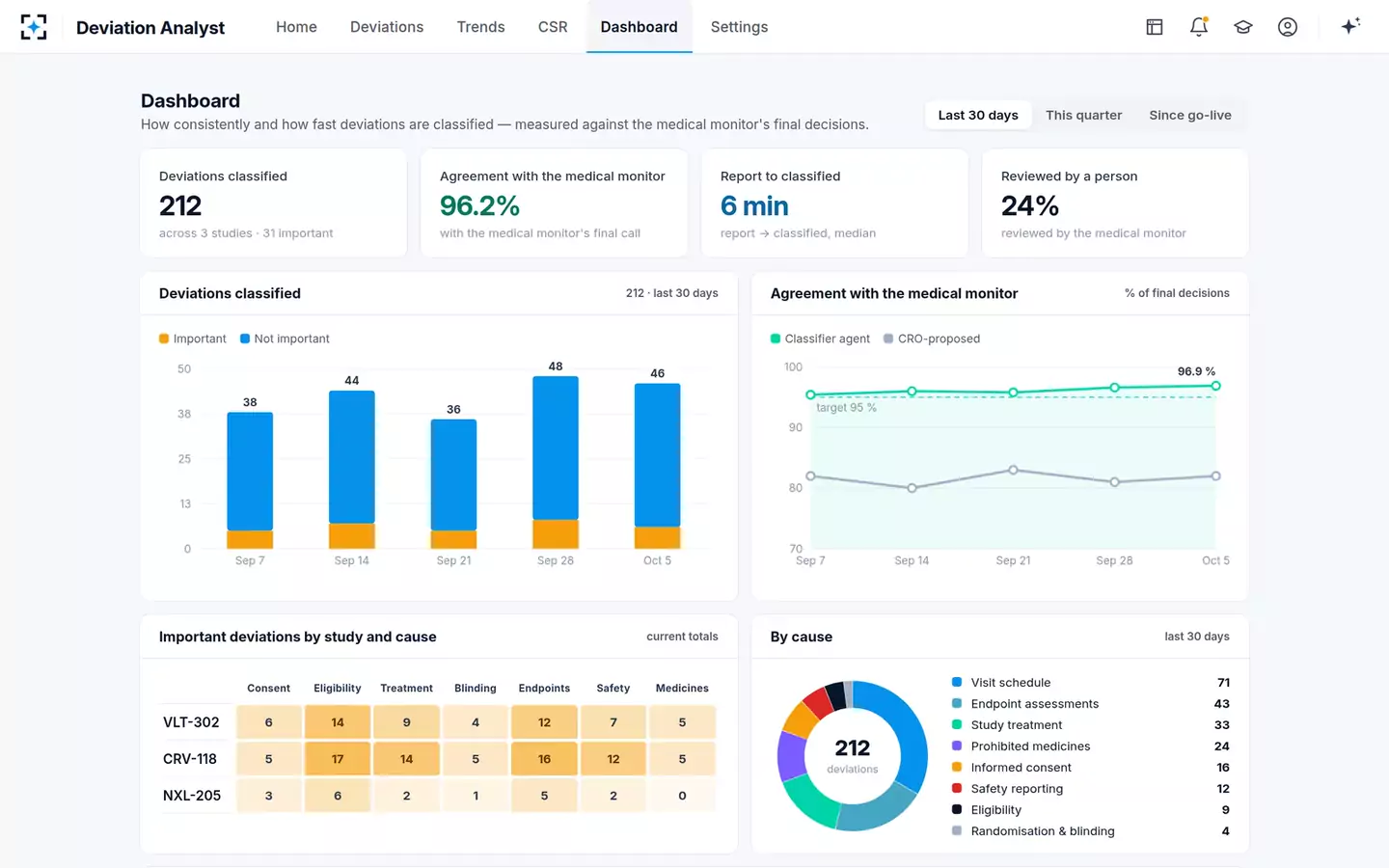Select Last 30 days range
This screenshot has height=868, width=1389.
pos(978,115)
